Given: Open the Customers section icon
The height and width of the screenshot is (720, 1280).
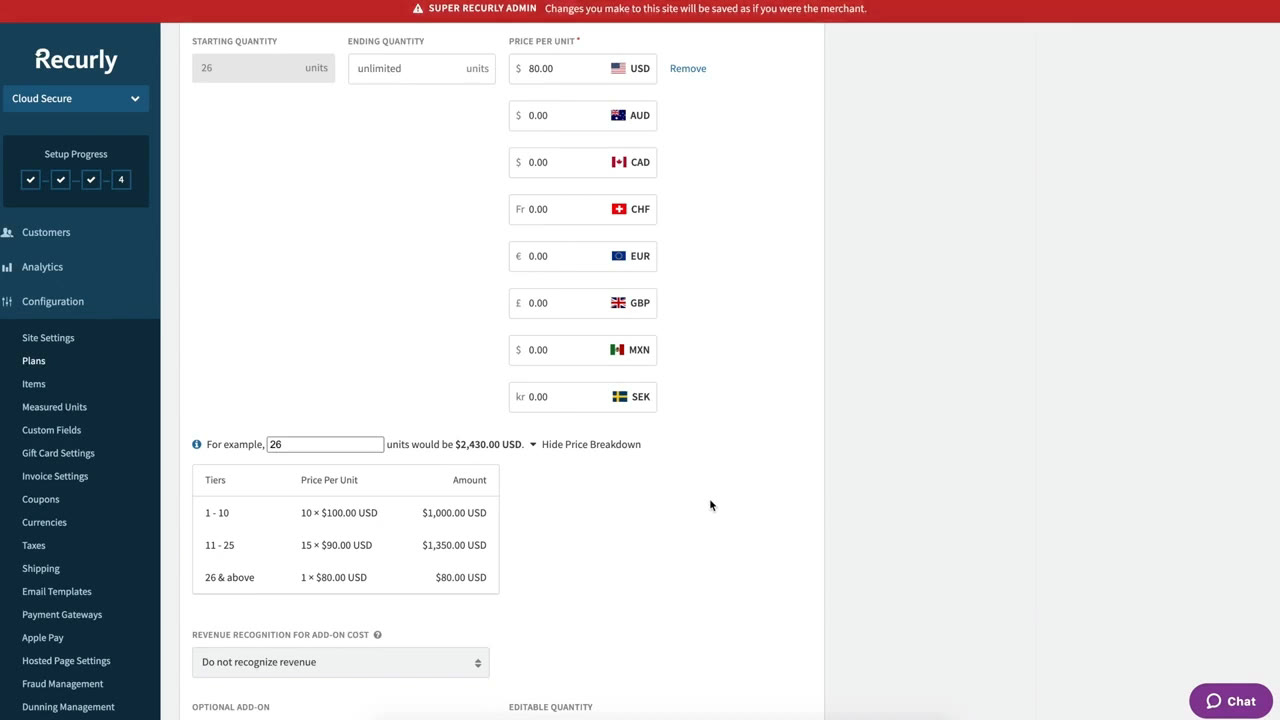Looking at the screenshot, I should 7,232.
